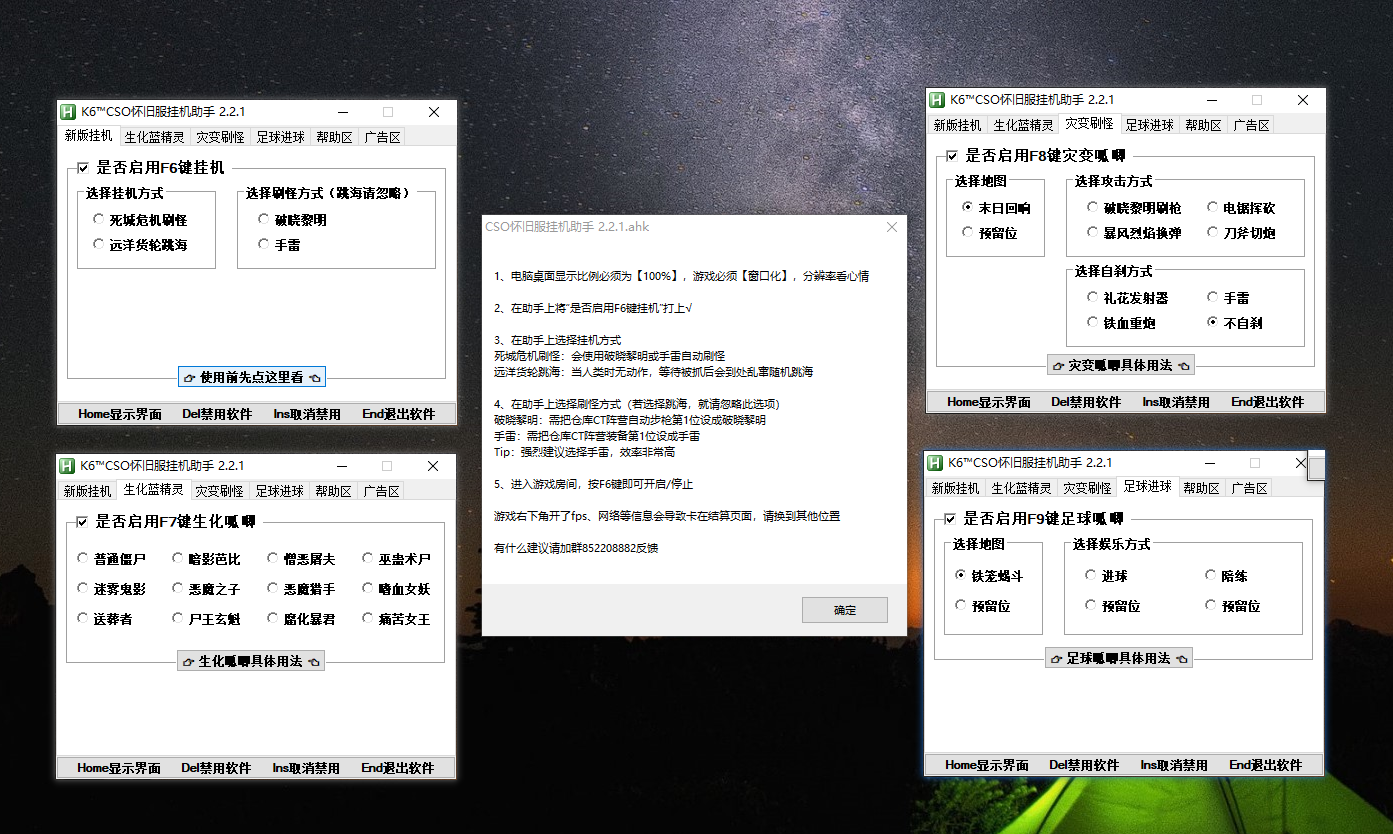
Task: Select the 普通僵尸 zombie type
Action: coord(82,558)
